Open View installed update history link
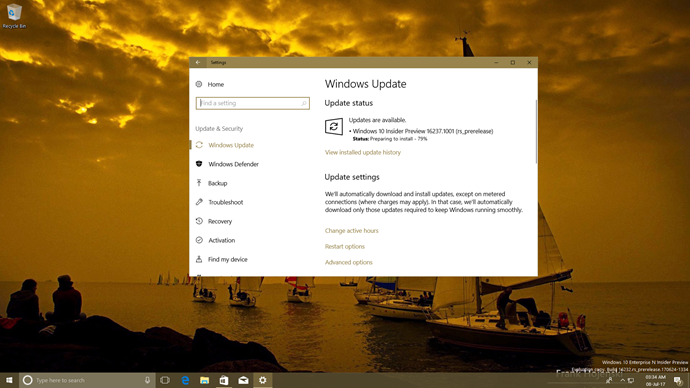This screenshot has height=388, width=690. point(363,152)
